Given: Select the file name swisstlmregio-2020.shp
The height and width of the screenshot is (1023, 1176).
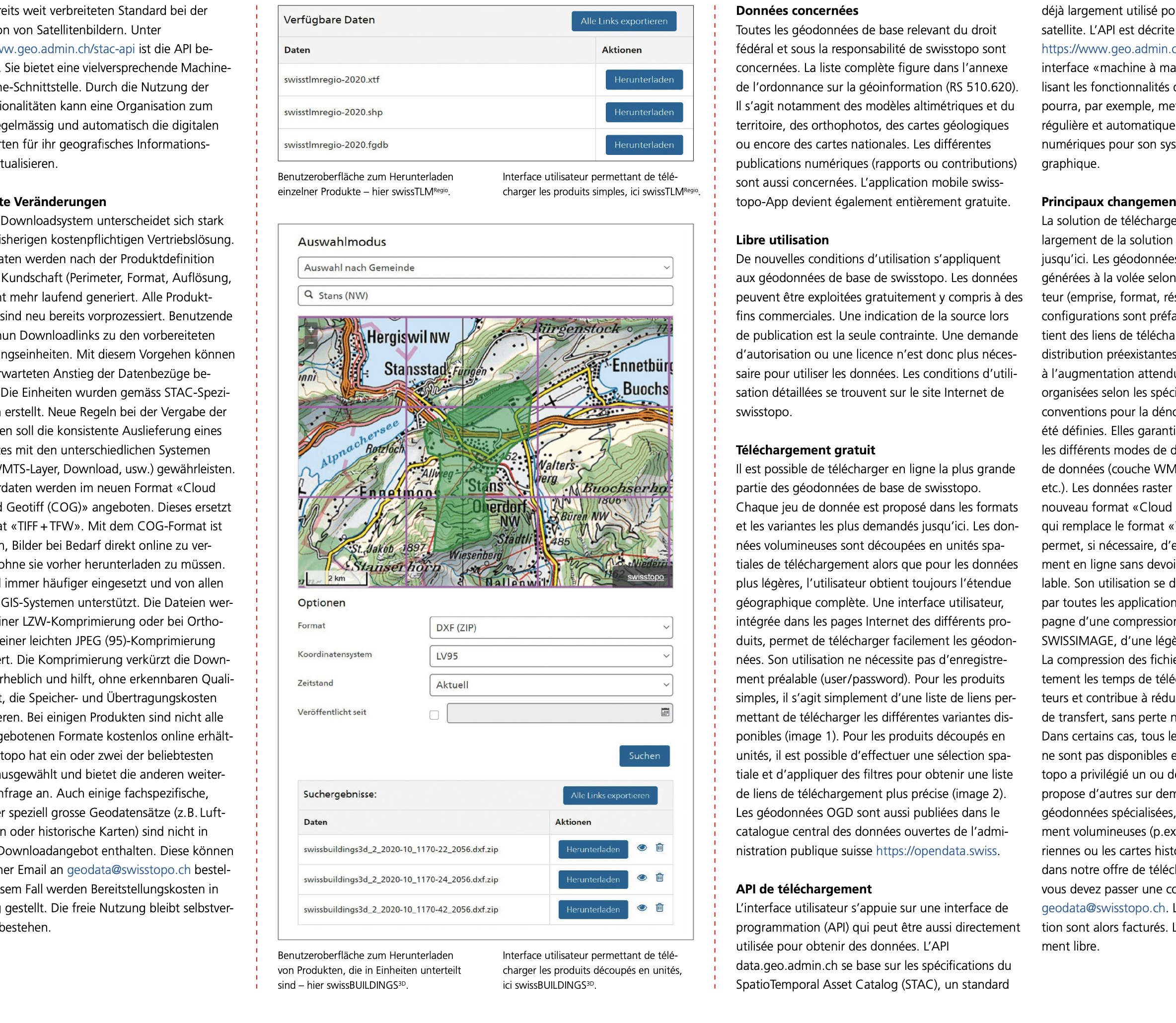Looking at the screenshot, I should (333, 112).
